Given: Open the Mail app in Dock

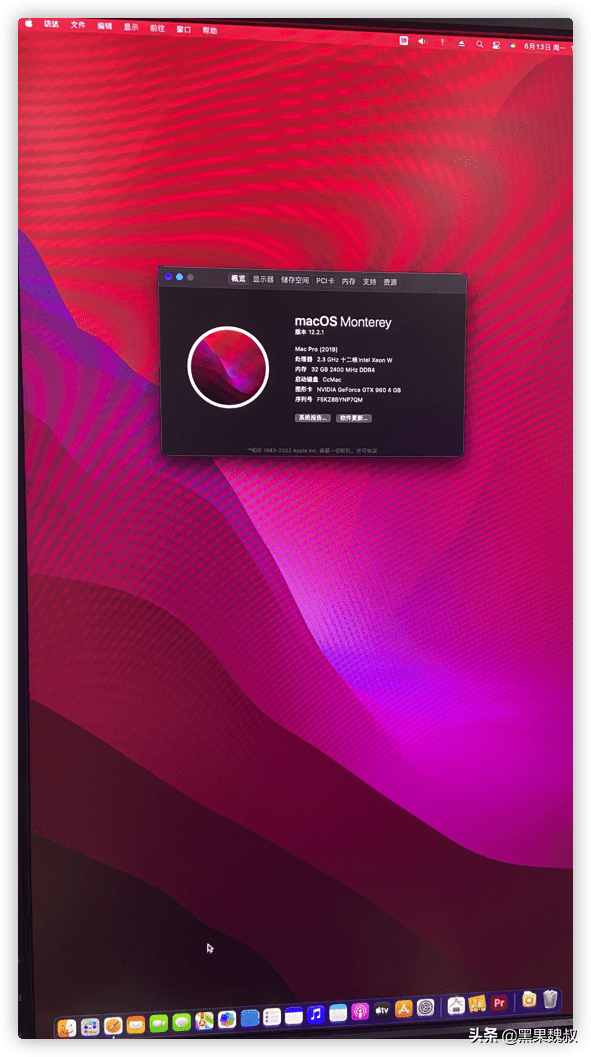Looking at the screenshot, I should [135, 1024].
